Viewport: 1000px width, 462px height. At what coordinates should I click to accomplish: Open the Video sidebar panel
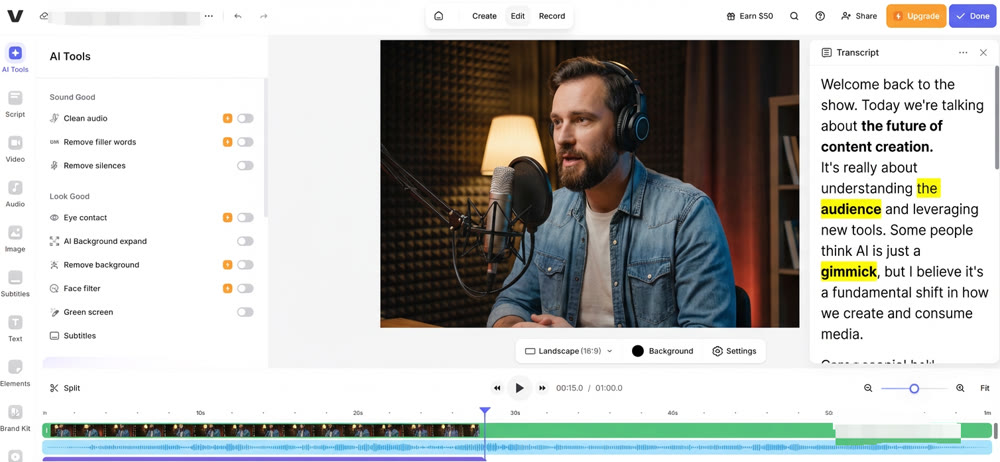pos(15,143)
